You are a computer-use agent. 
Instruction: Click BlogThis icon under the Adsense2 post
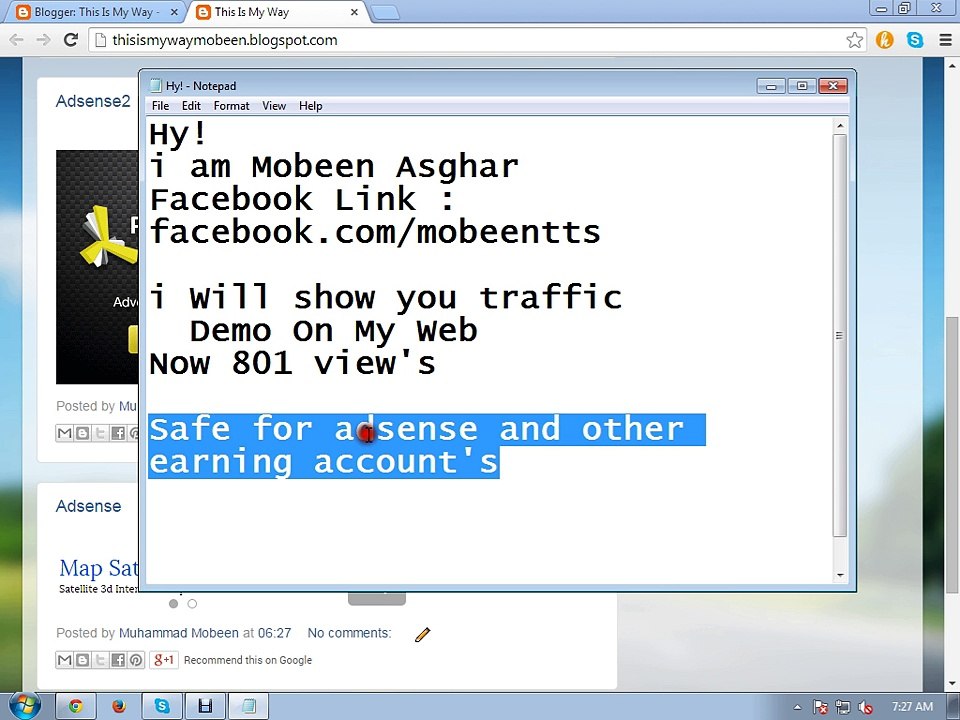pos(82,433)
